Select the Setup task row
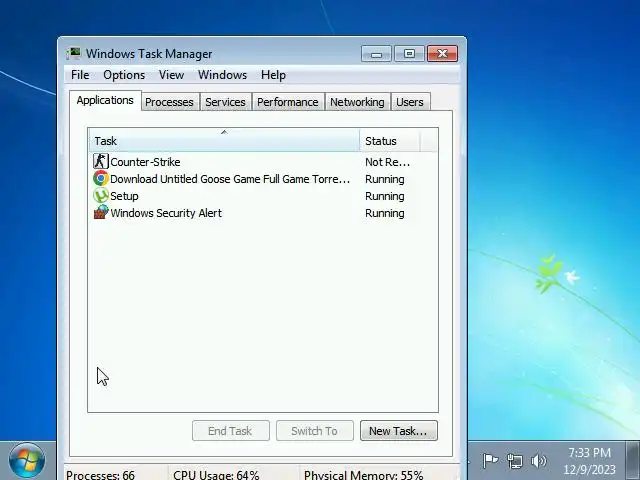 point(263,196)
